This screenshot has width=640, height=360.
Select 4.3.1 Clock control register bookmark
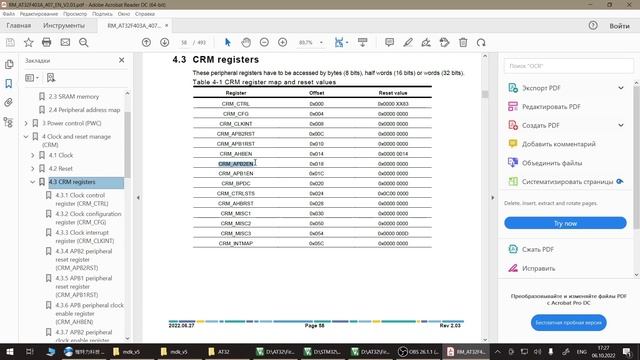pyautogui.click(x=82, y=199)
